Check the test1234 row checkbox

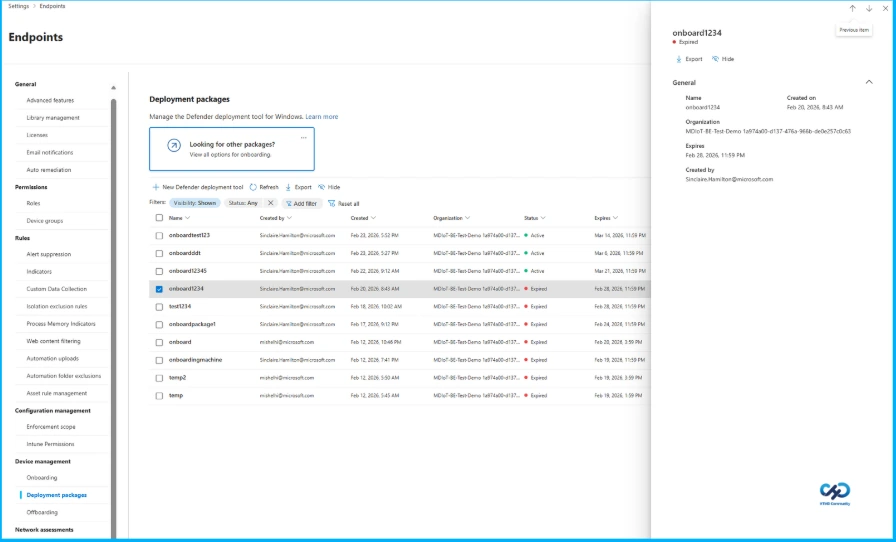[x=159, y=307]
